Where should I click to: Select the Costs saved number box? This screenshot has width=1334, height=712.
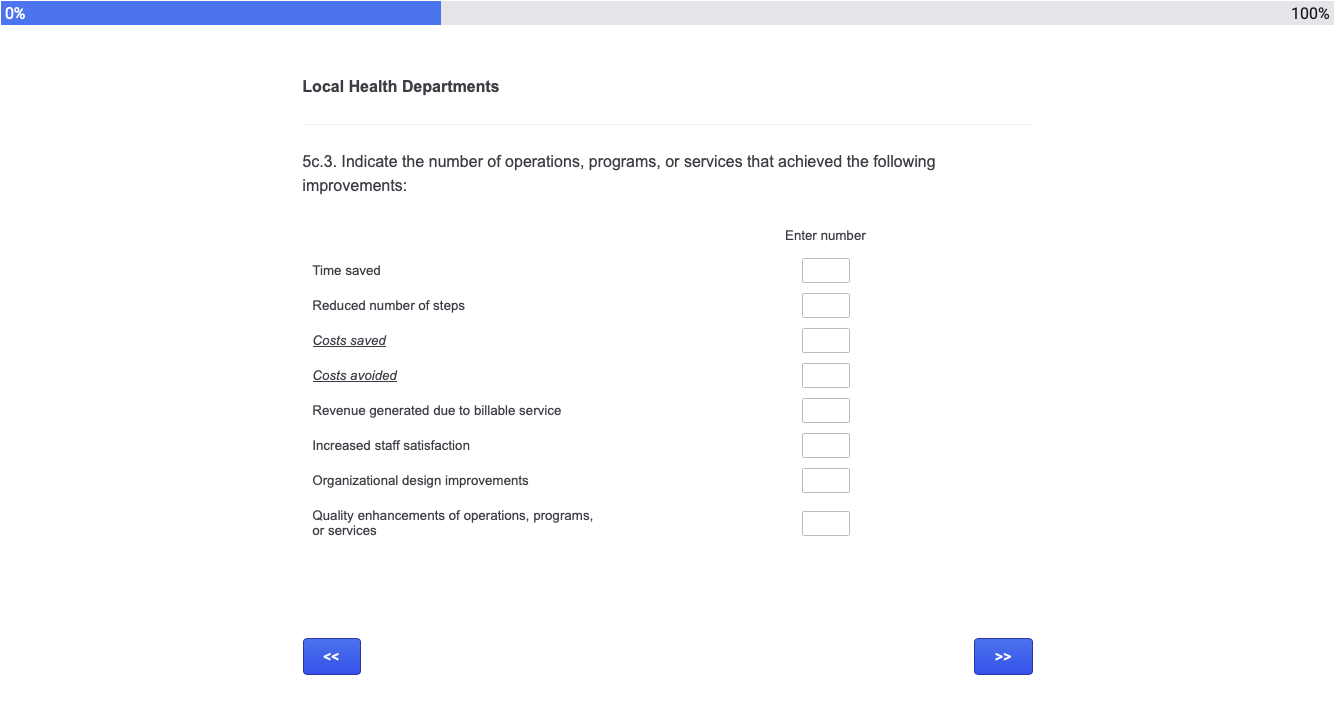point(825,341)
